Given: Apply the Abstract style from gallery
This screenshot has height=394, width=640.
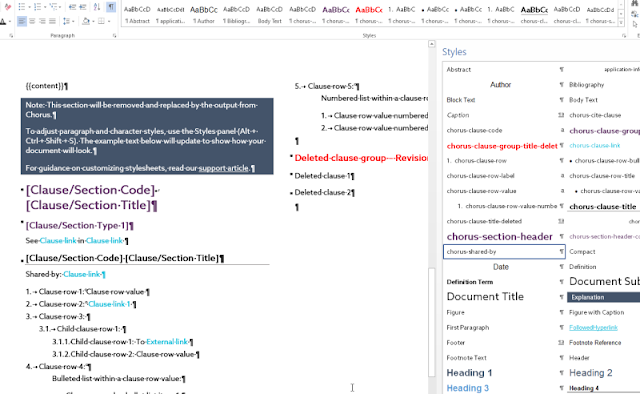Looking at the screenshot, I should tap(137, 15).
